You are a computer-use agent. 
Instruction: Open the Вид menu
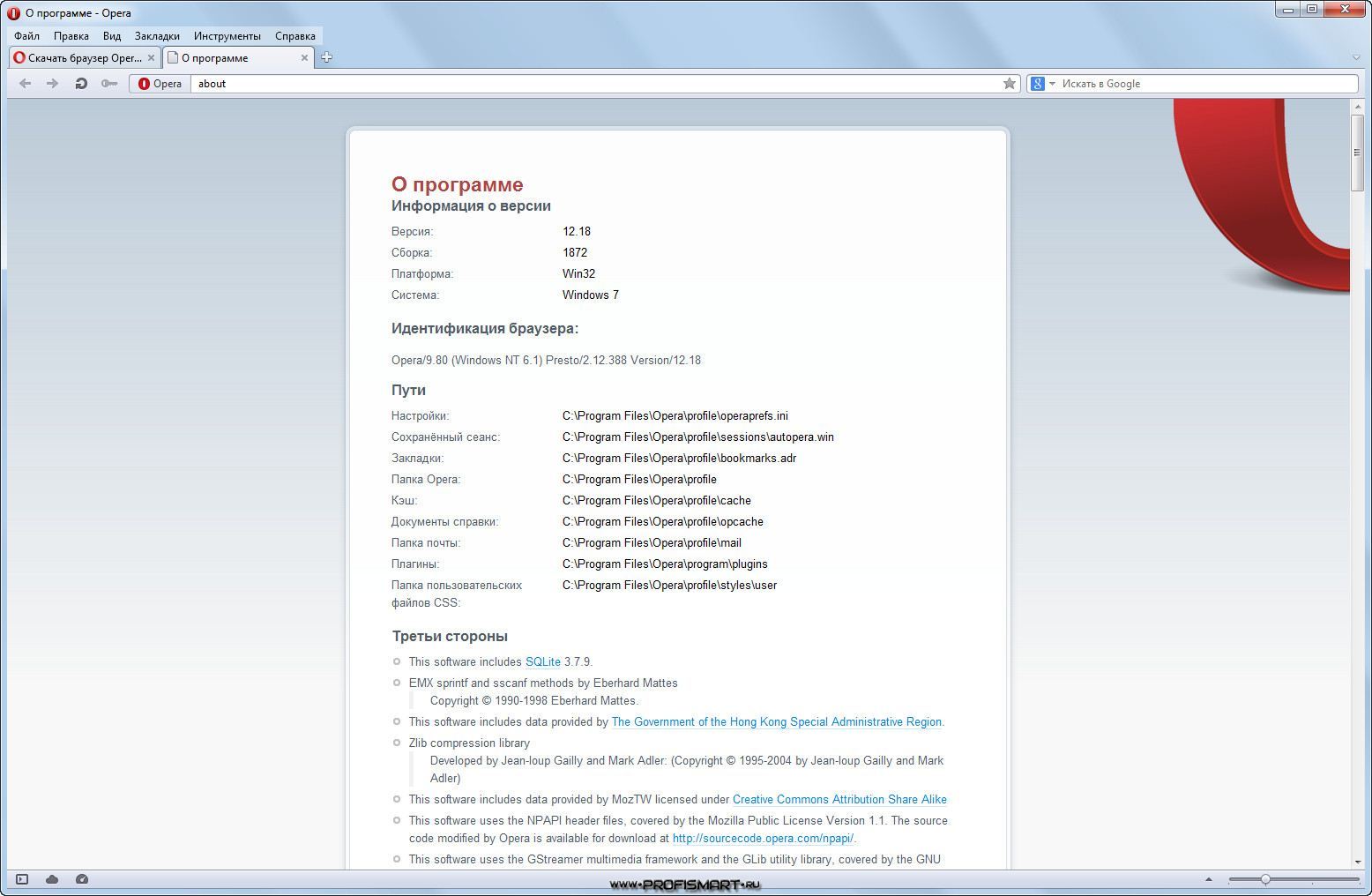click(x=112, y=36)
